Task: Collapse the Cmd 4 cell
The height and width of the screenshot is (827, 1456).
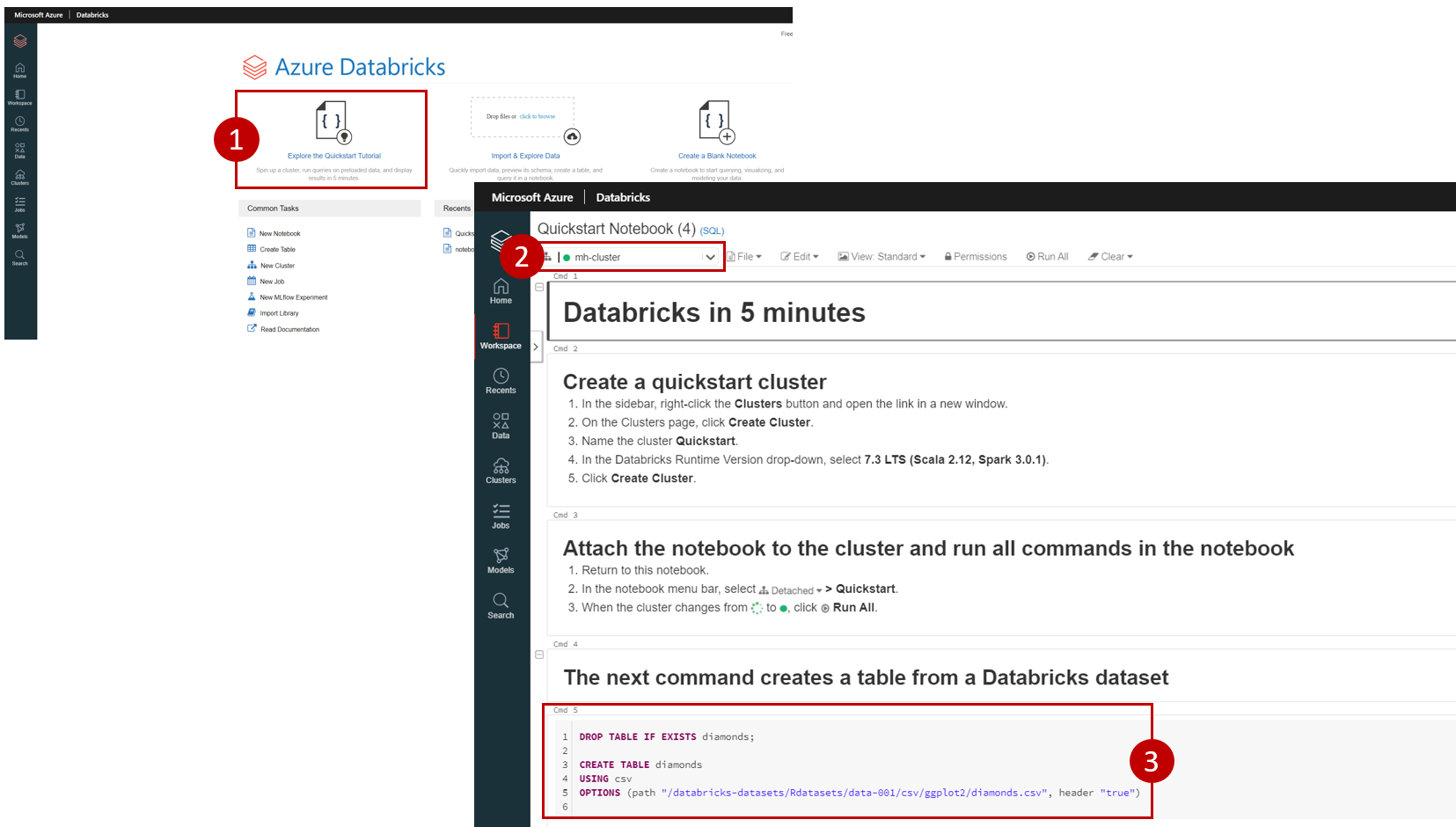Action: tap(539, 655)
